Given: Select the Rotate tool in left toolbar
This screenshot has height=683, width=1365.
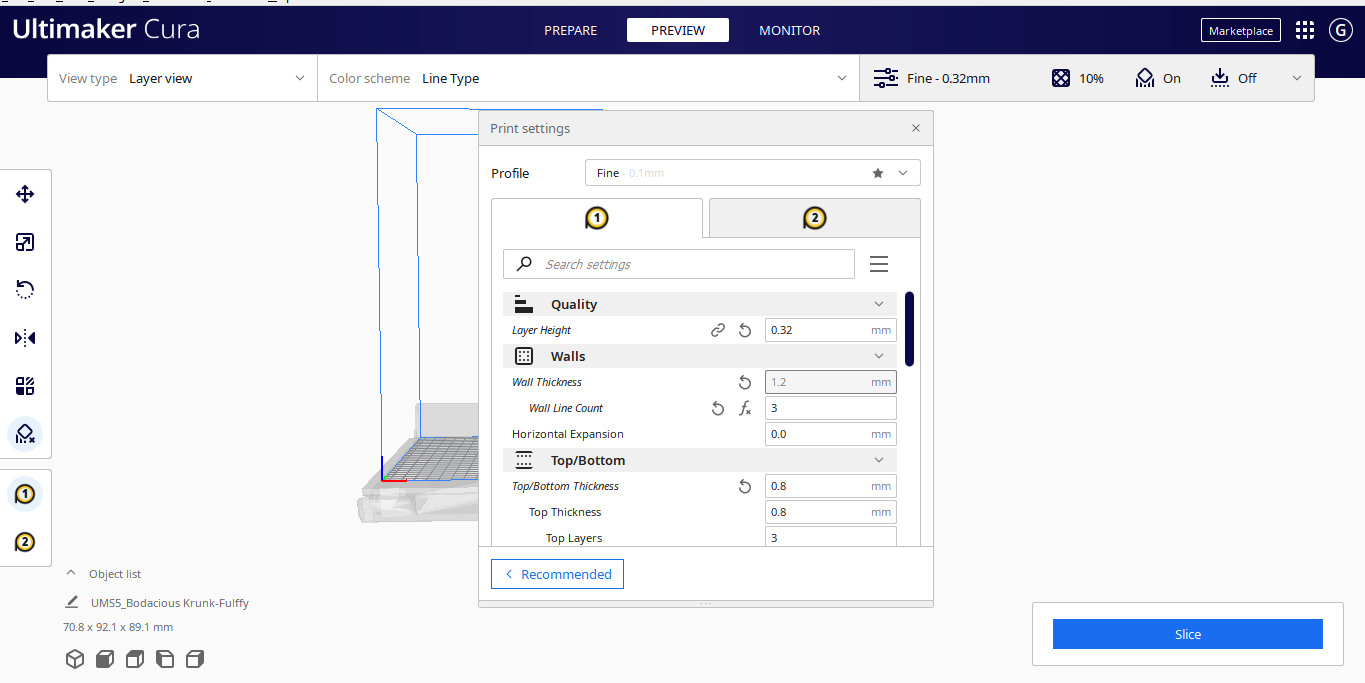Looking at the screenshot, I should point(25,290).
